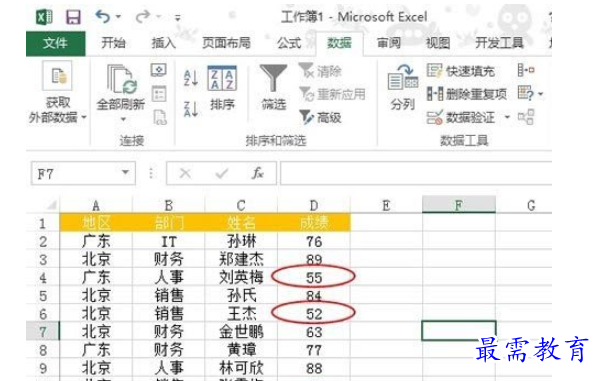
Task: Click 快速填充 flash fill
Action: (461, 71)
